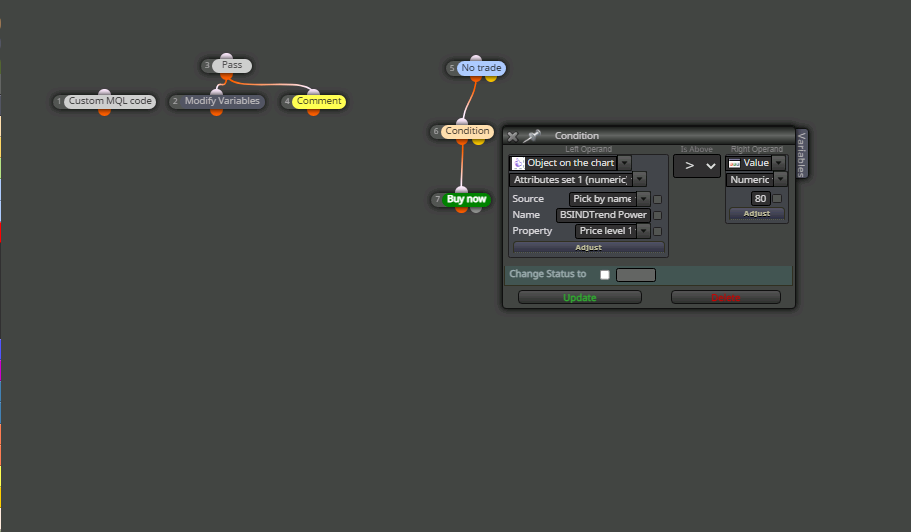Click Adjust under Right Operand
The width and height of the screenshot is (911, 532).
pyautogui.click(x=756, y=214)
